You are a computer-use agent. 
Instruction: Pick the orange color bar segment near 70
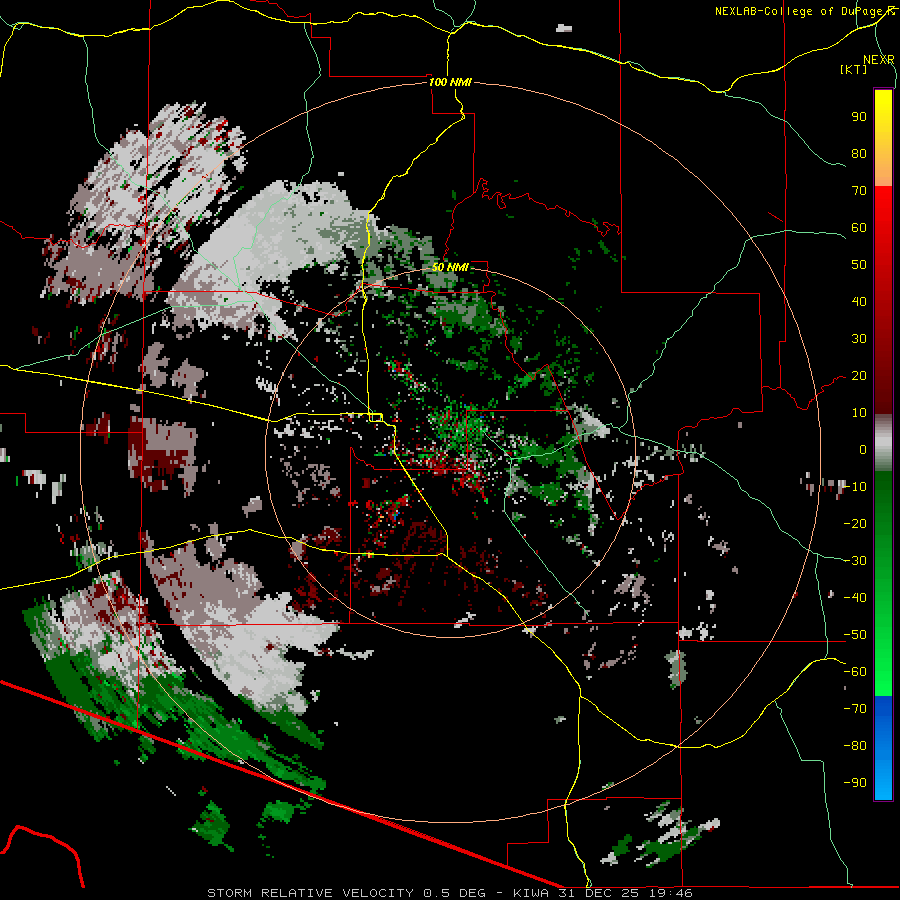tap(883, 169)
